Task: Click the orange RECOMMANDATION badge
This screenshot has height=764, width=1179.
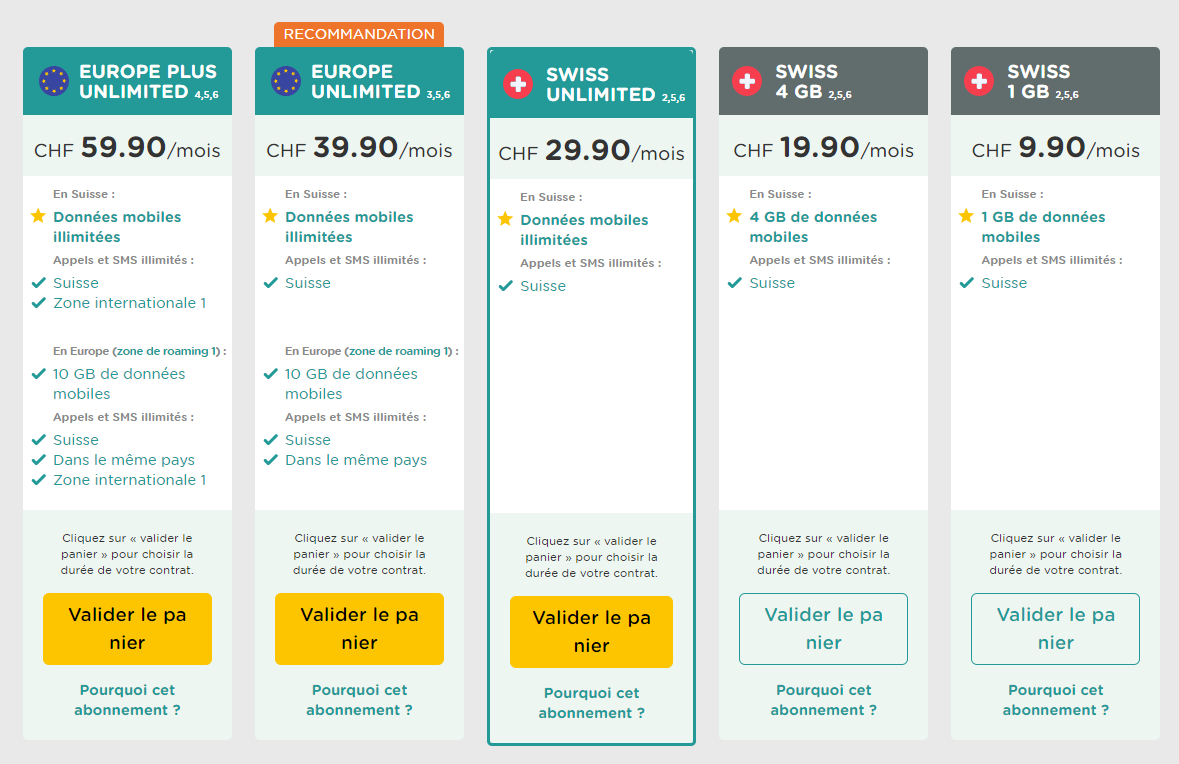Action: pyautogui.click(x=359, y=34)
